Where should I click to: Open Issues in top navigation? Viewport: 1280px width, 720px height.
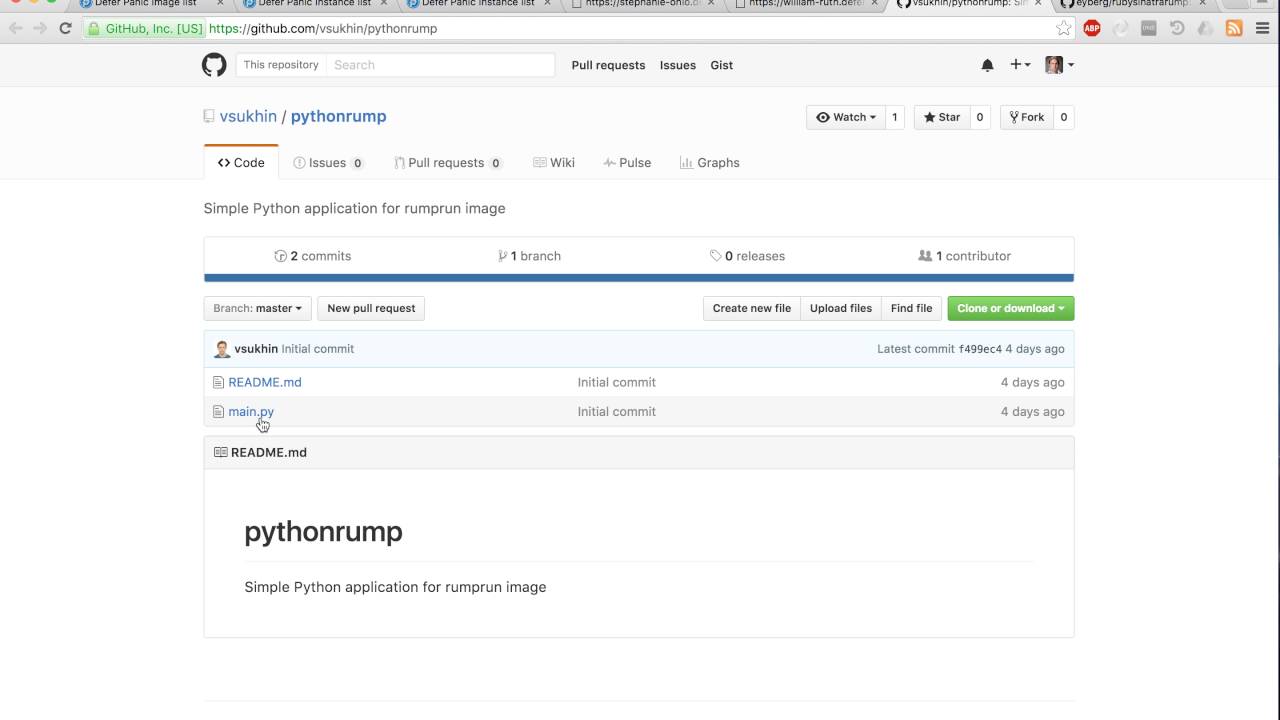pos(677,65)
